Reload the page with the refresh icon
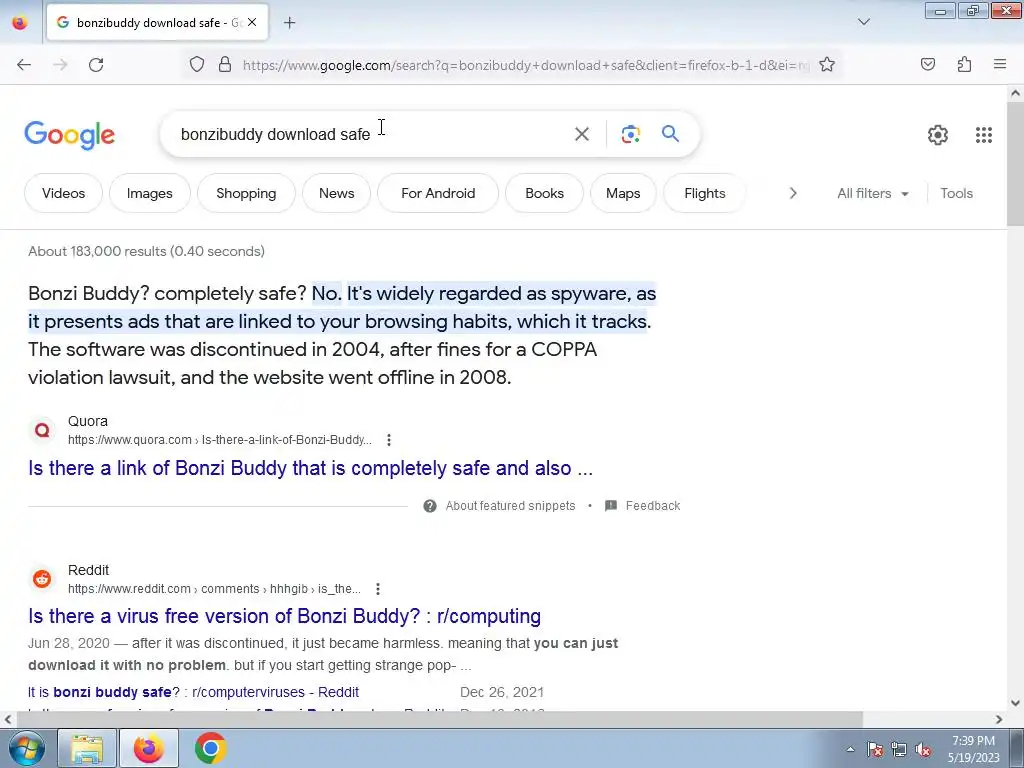 tap(96, 65)
